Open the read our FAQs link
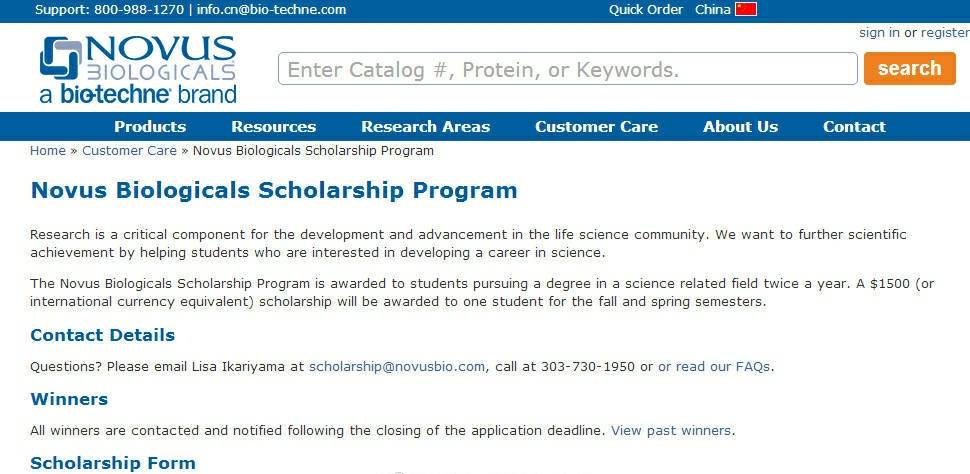The image size is (970, 474). (714, 367)
